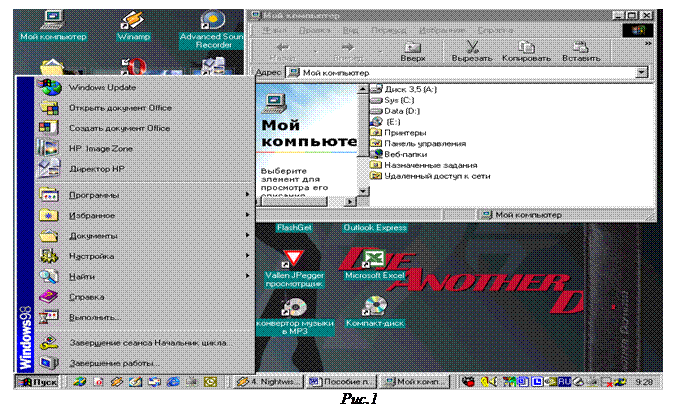682x414 pixels.
Task: Click info pane scroll up arrow
Action: (363, 89)
